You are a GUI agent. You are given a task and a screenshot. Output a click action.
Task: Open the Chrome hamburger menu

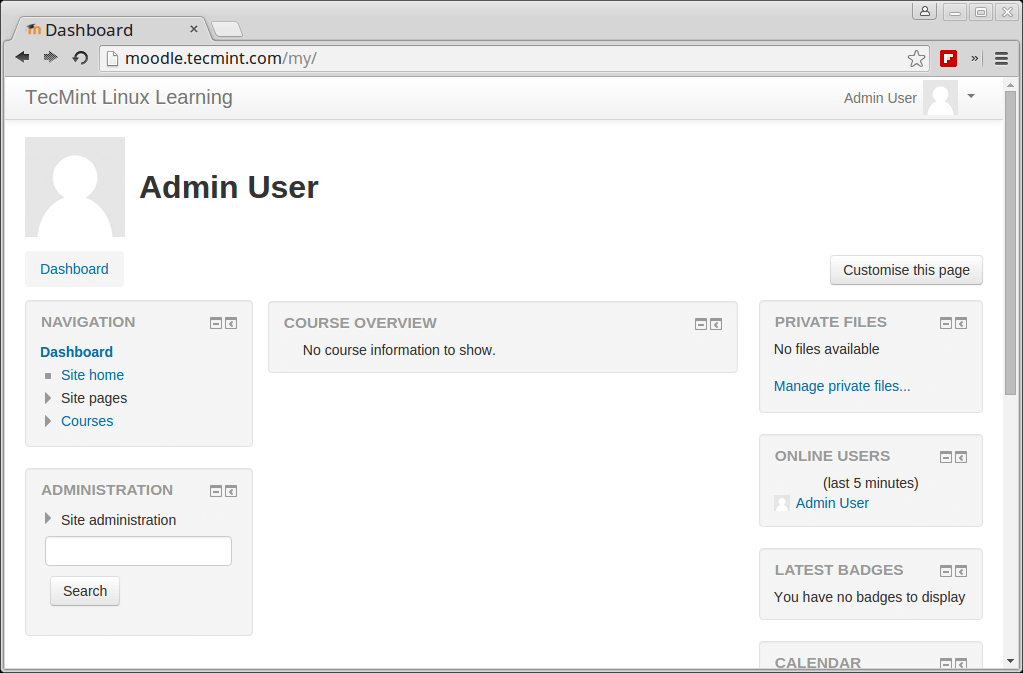coord(1001,59)
